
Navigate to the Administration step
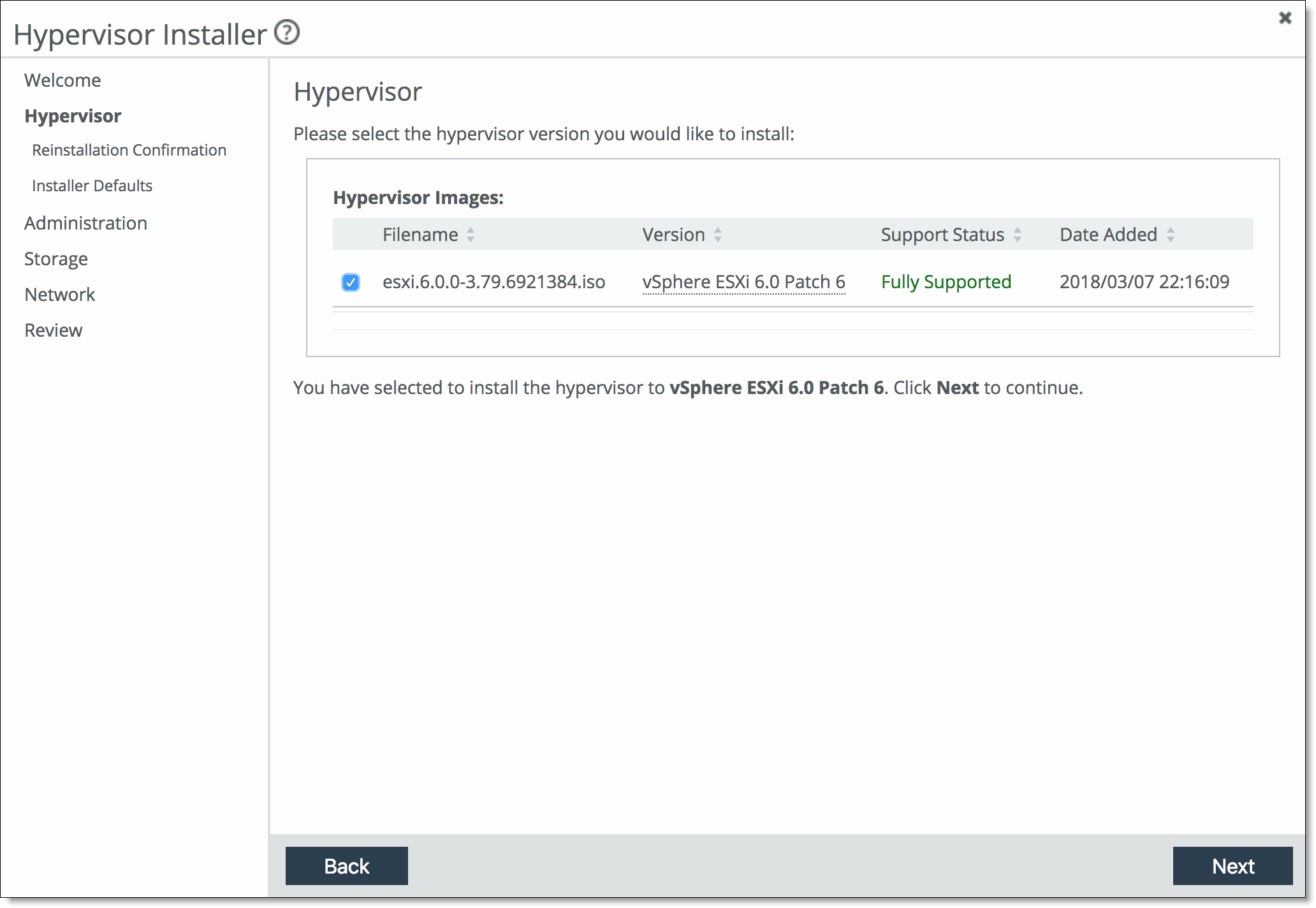pyautogui.click(x=85, y=223)
